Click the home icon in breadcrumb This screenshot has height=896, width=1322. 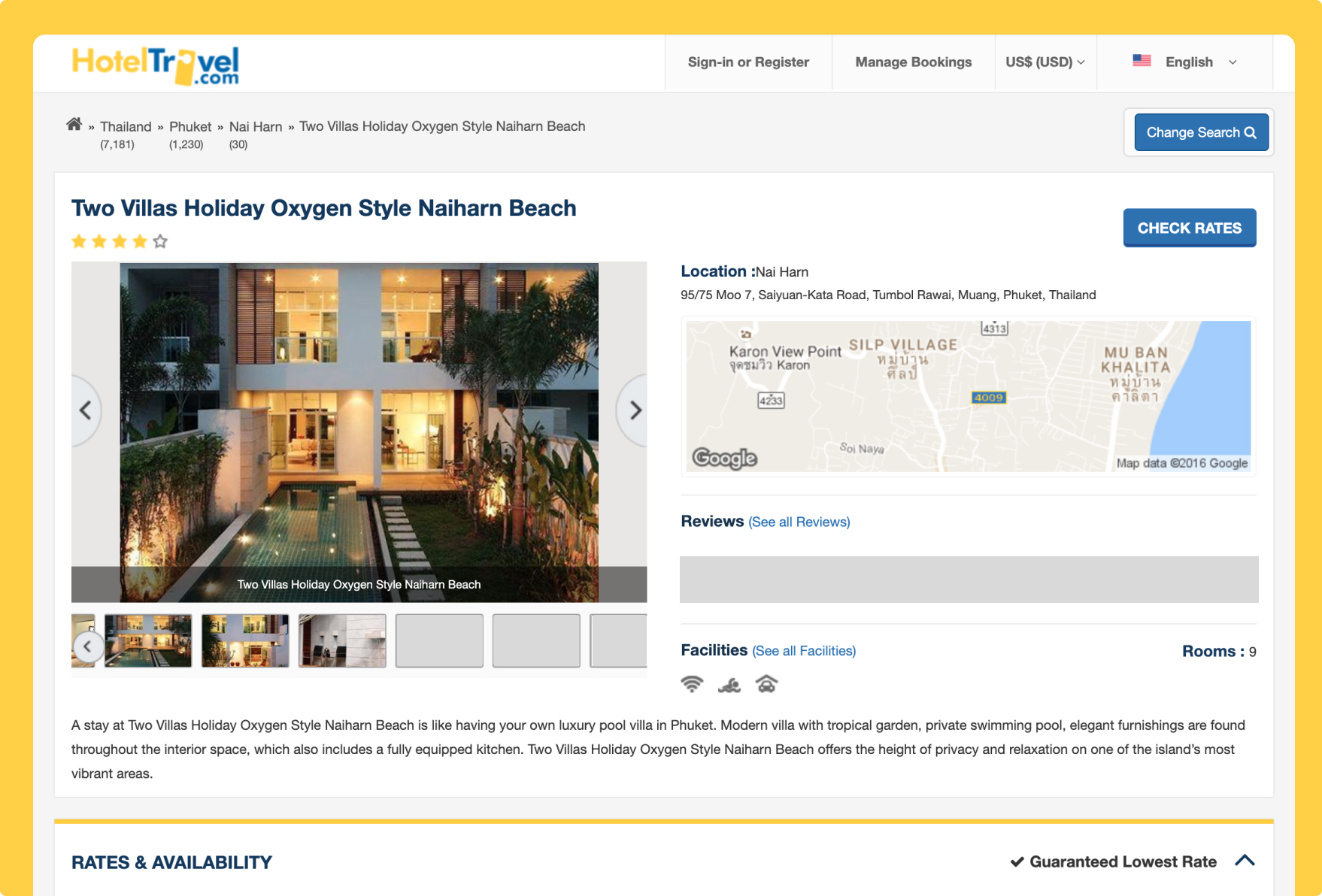point(74,125)
